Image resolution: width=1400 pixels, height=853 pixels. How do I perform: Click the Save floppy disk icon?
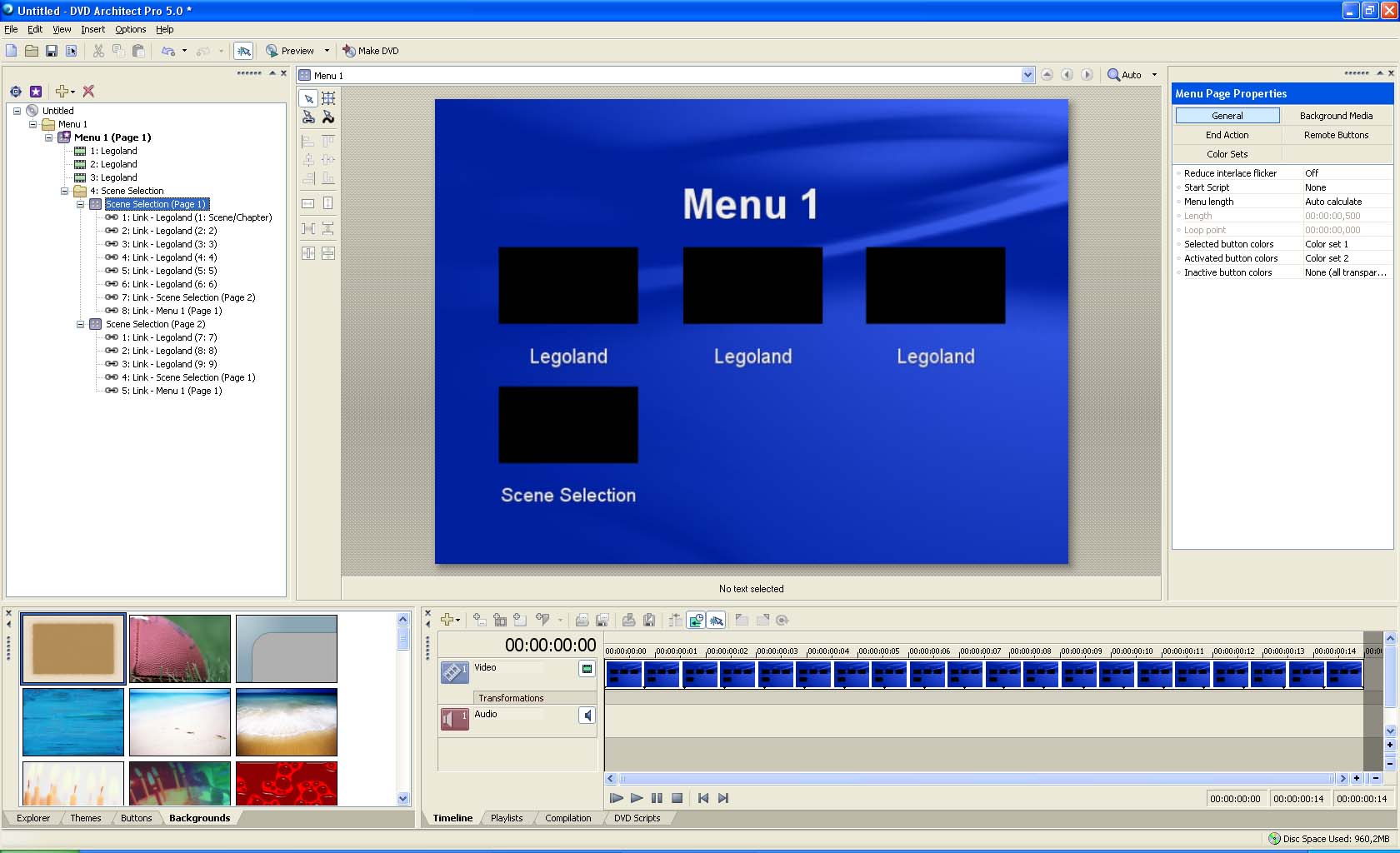tap(51, 51)
